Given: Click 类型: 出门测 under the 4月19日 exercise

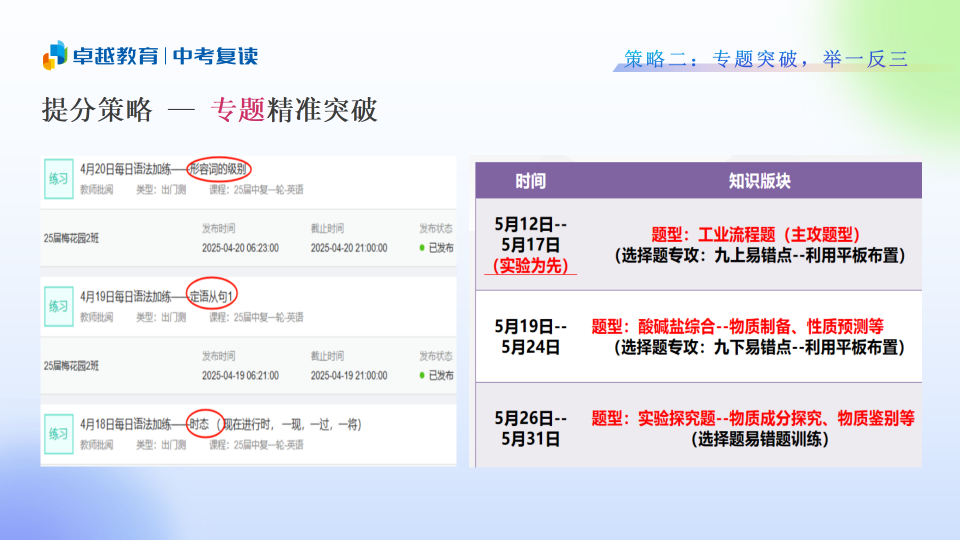Looking at the screenshot, I should [160, 317].
